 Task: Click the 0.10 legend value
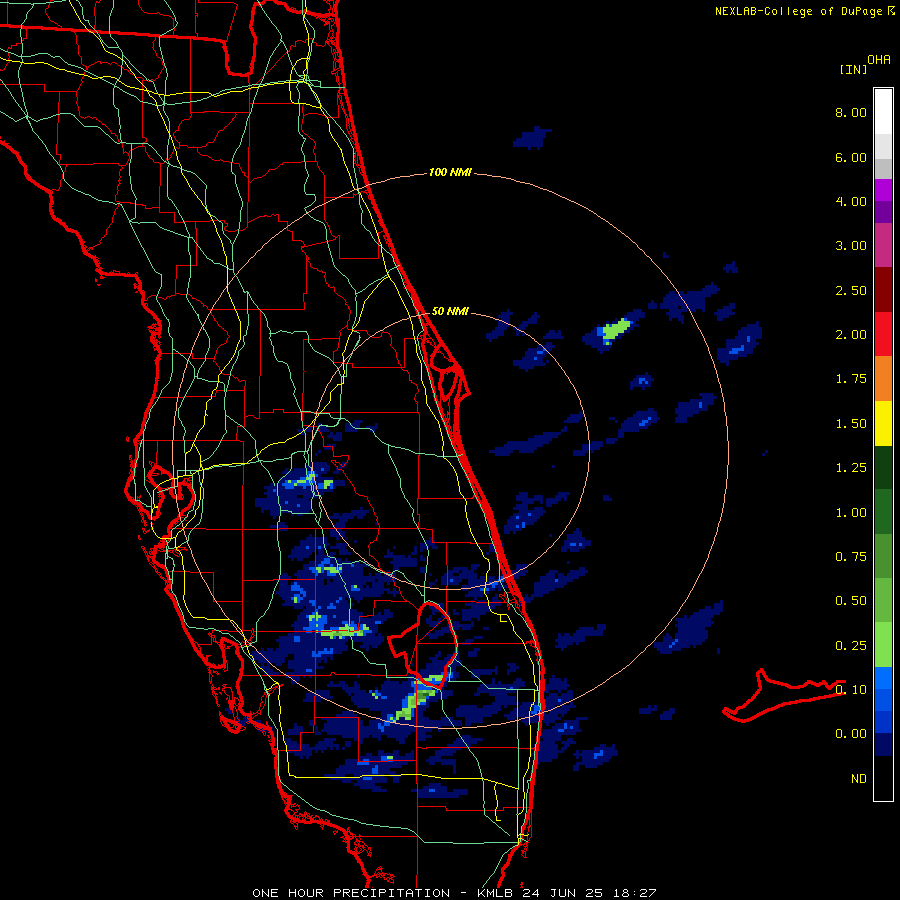pos(851,690)
